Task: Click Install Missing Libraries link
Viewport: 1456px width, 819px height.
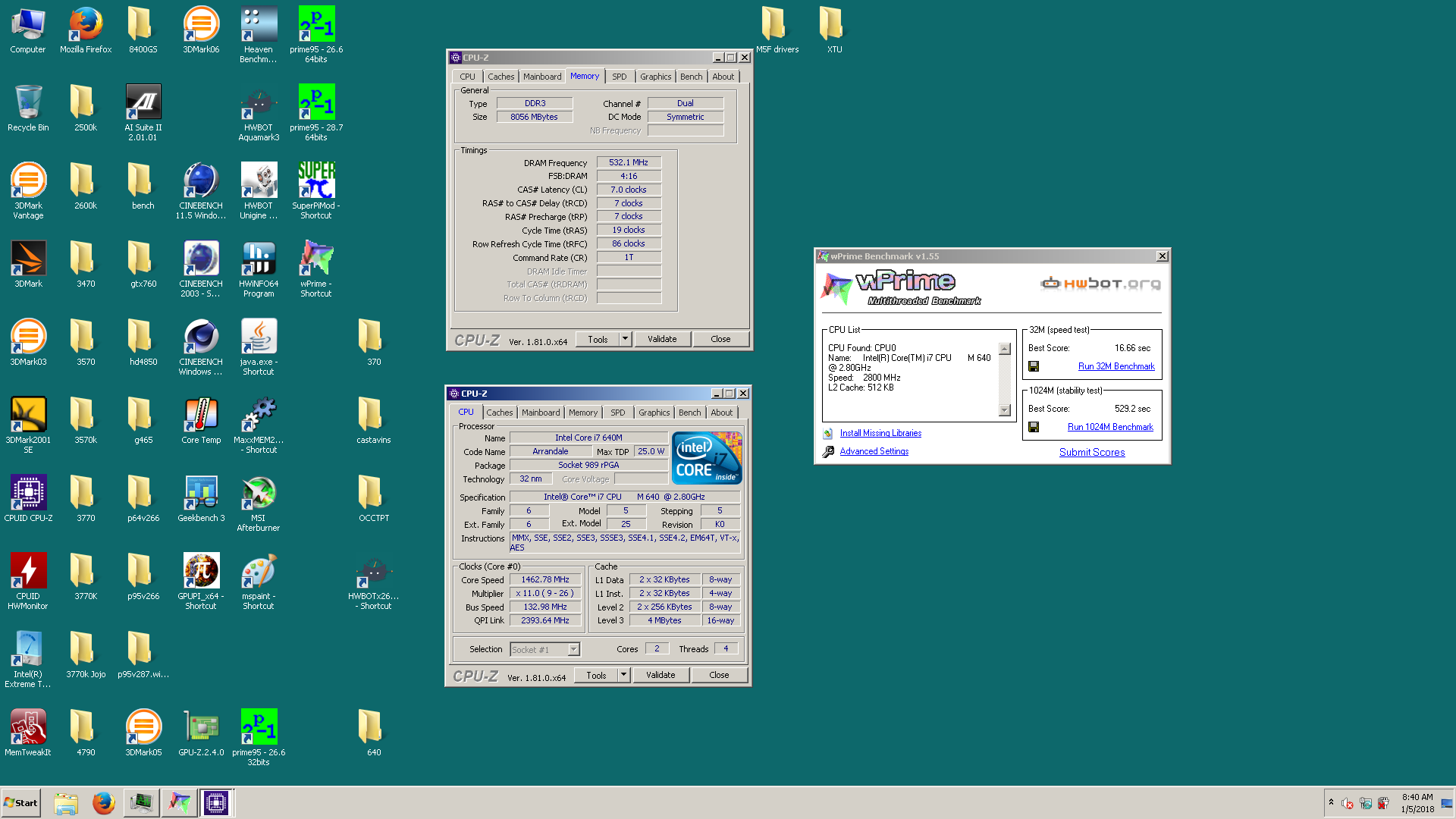Action: click(x=880, y=434)
